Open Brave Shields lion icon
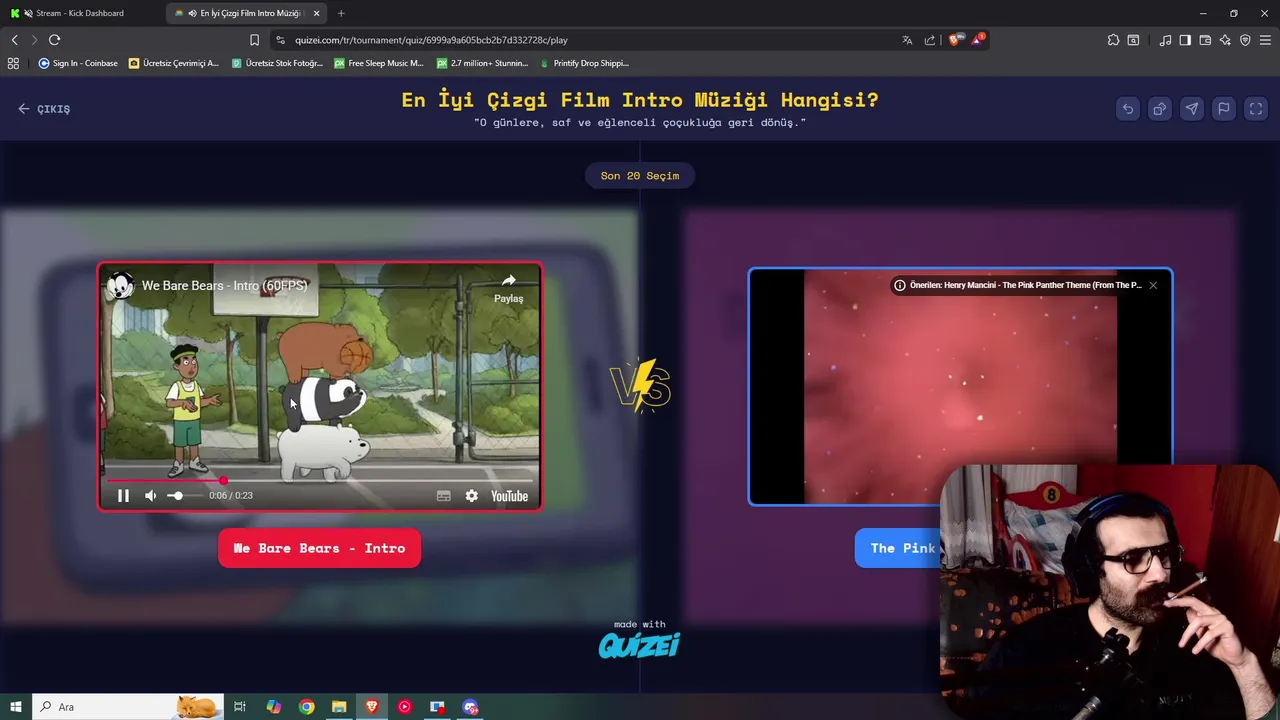The width and height of the screenshot is (1280, 720). pyautogui.click(x=955, y=40)
